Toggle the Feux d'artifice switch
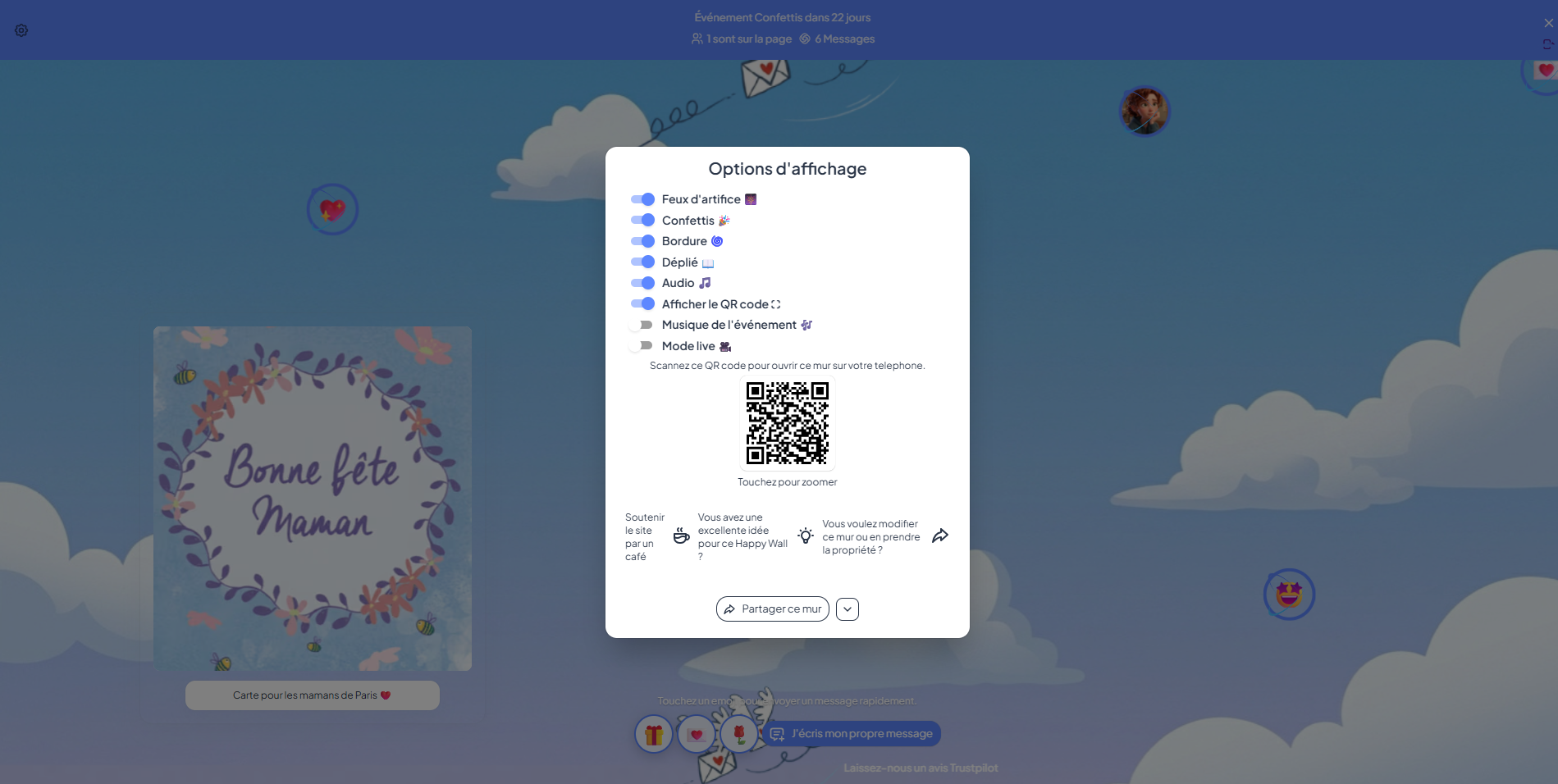1558x784 pixels. pyautogui.click(x=642, y=199)
